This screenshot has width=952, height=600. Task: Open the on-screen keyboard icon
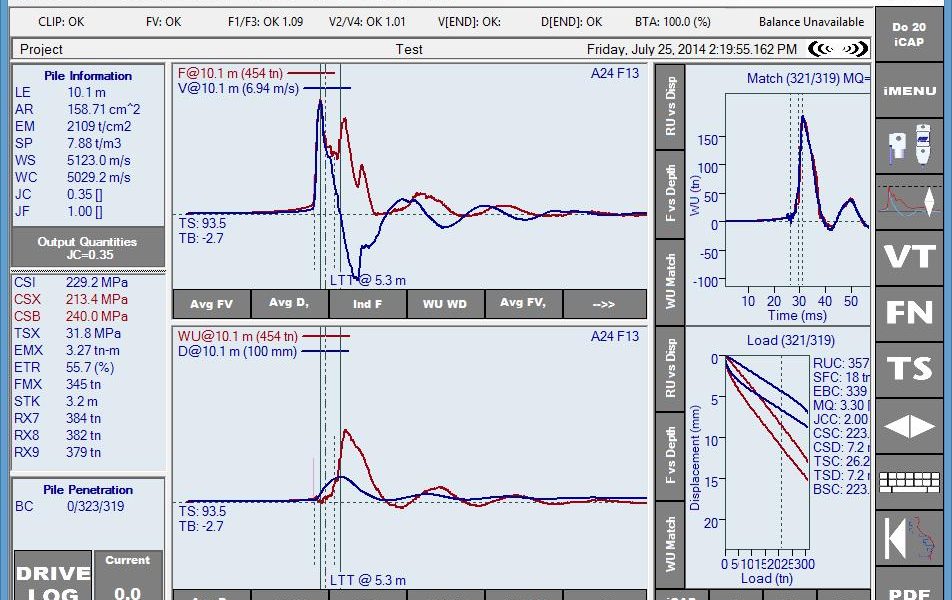[x=909, y=482]
